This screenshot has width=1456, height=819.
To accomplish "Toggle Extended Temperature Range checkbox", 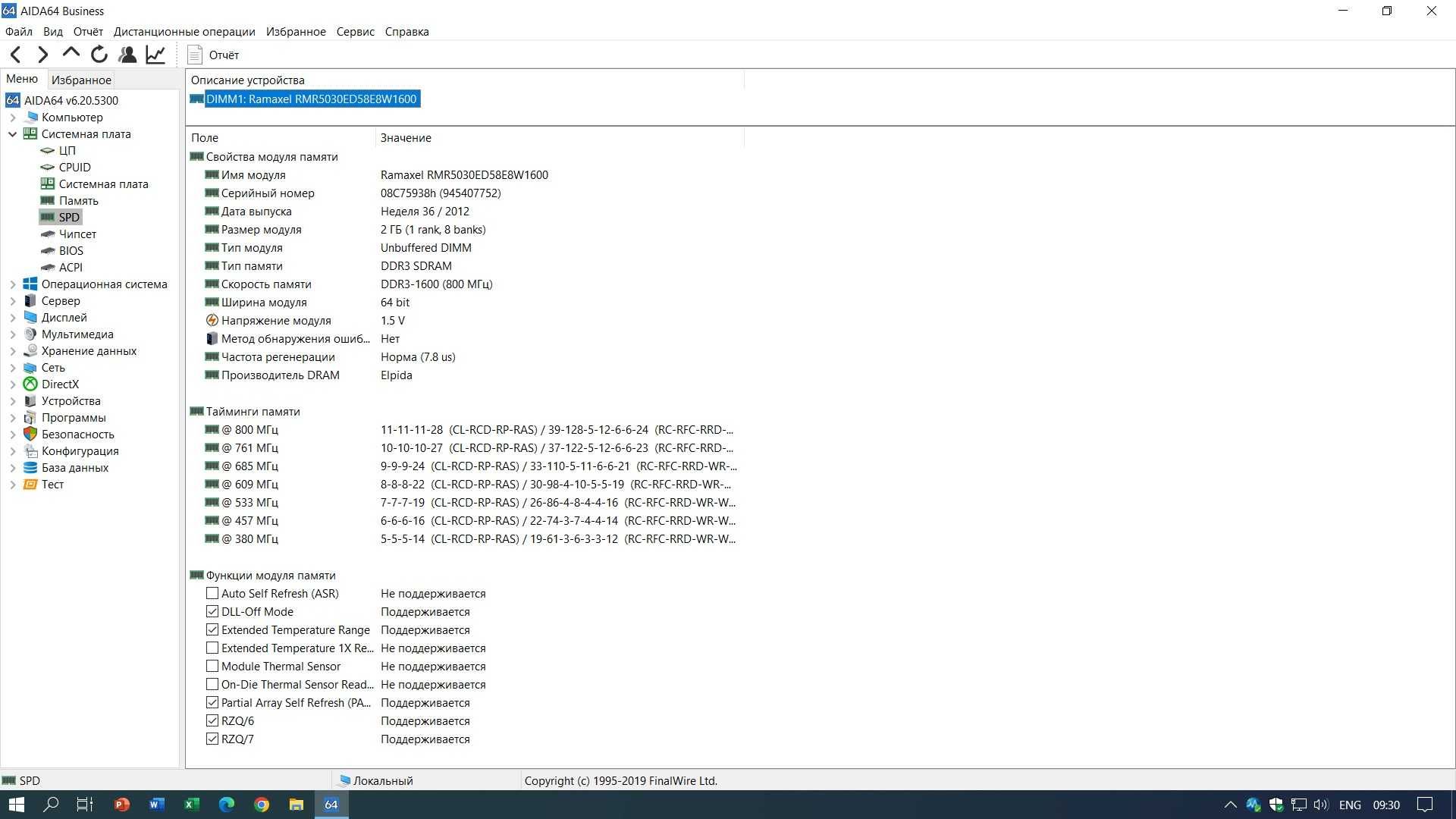I will click(x=212, y=630).
